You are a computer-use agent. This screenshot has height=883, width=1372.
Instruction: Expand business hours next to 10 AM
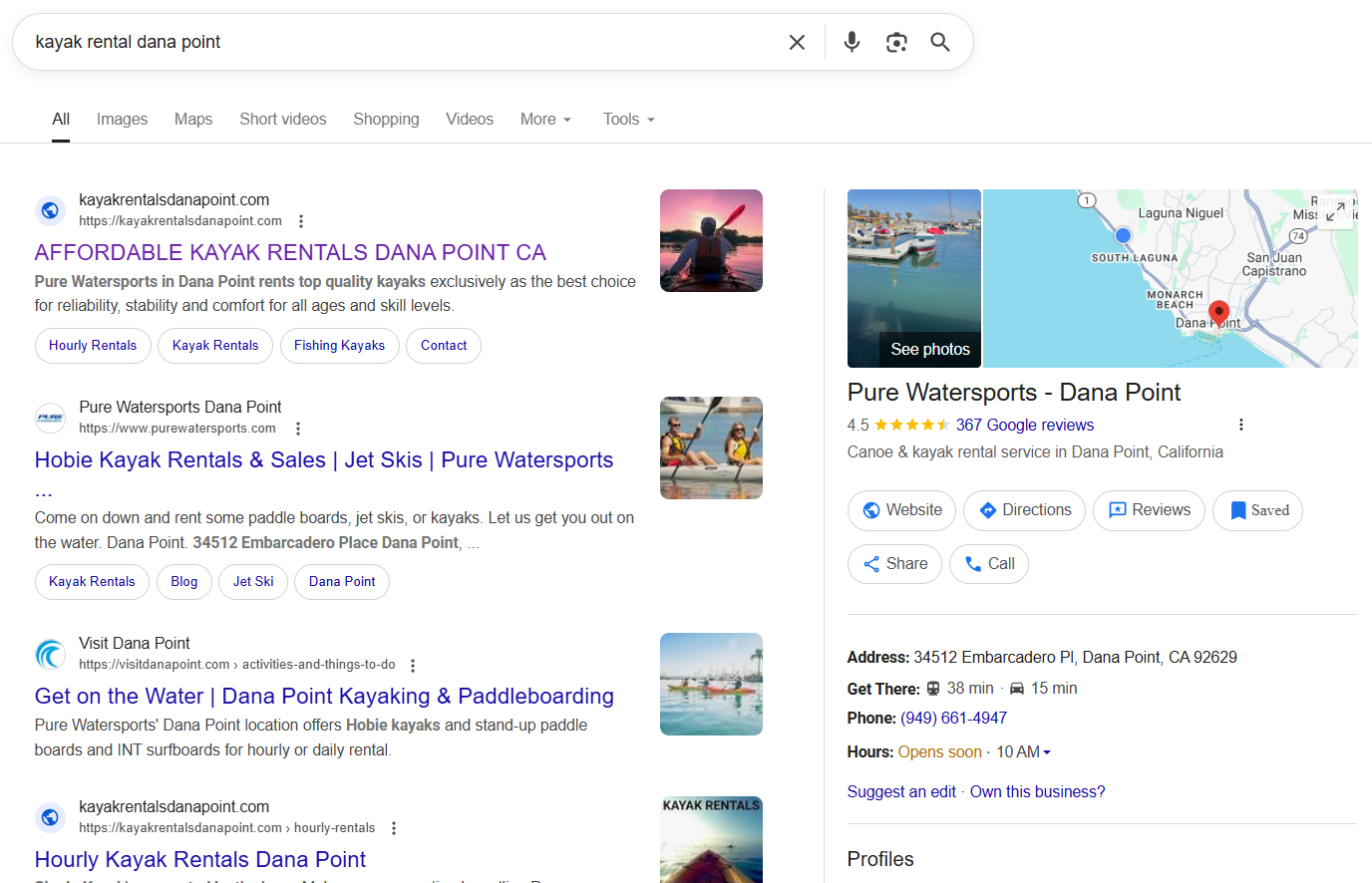[1047, 752]
